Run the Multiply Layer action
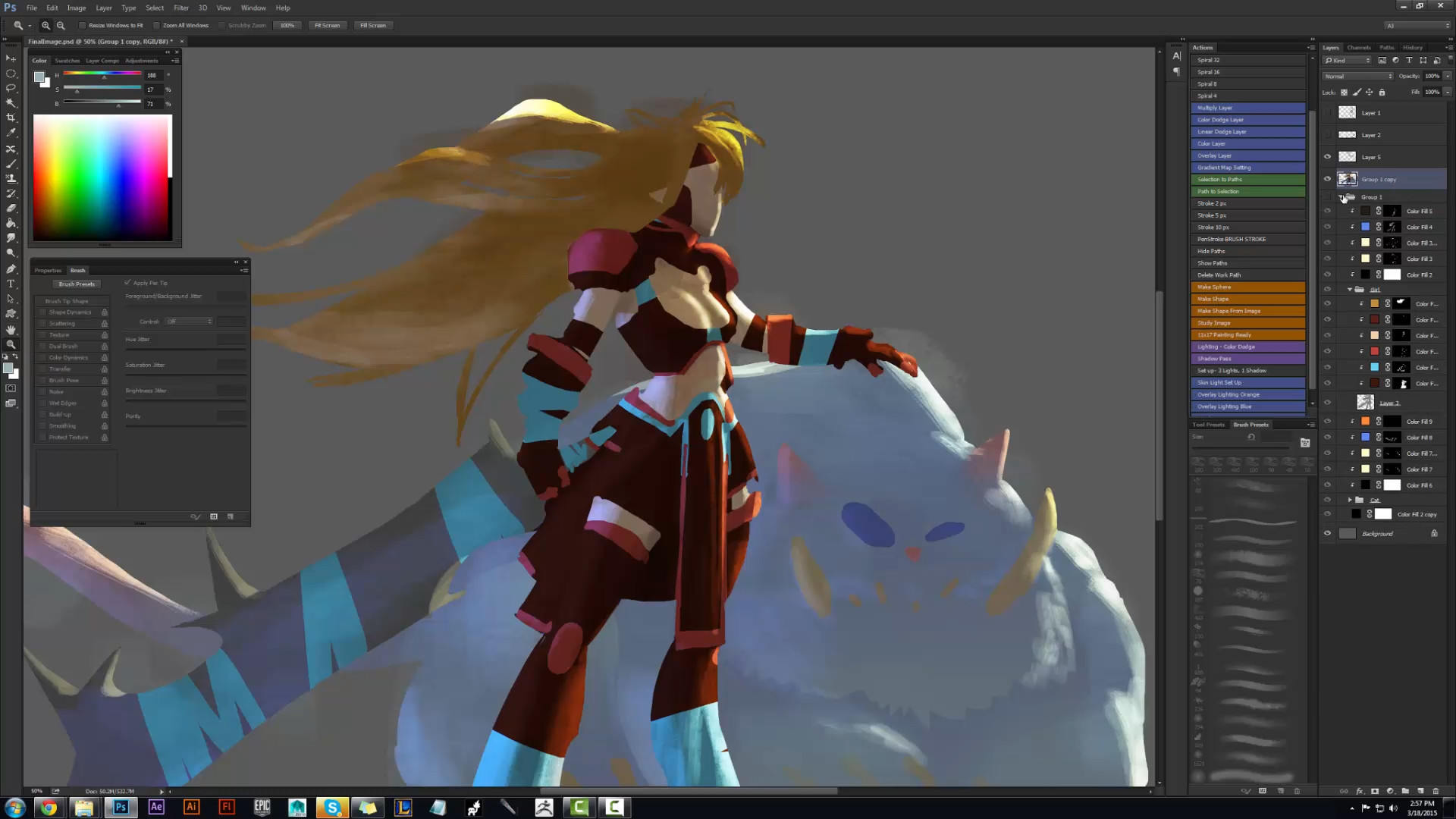This screenshot has height=819, width=1456. (x=1248, y=108)
